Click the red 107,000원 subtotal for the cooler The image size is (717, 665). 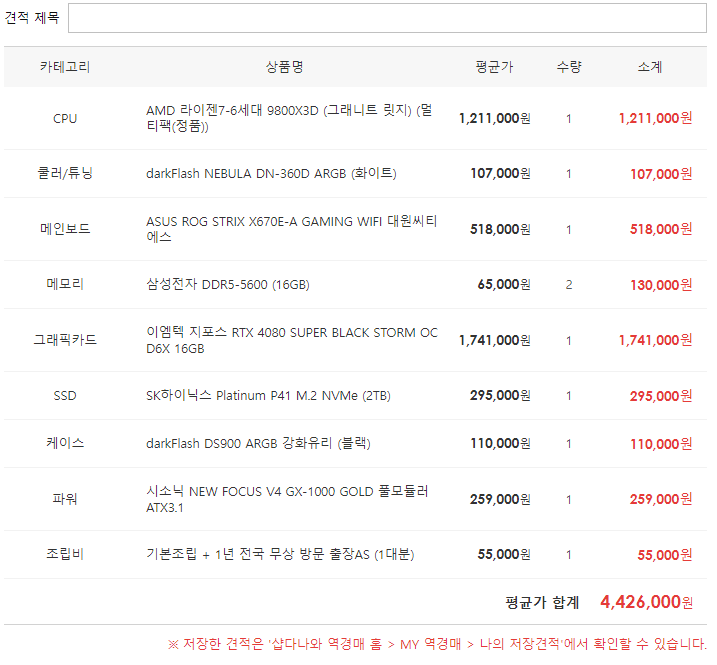(x=661, y=174)
